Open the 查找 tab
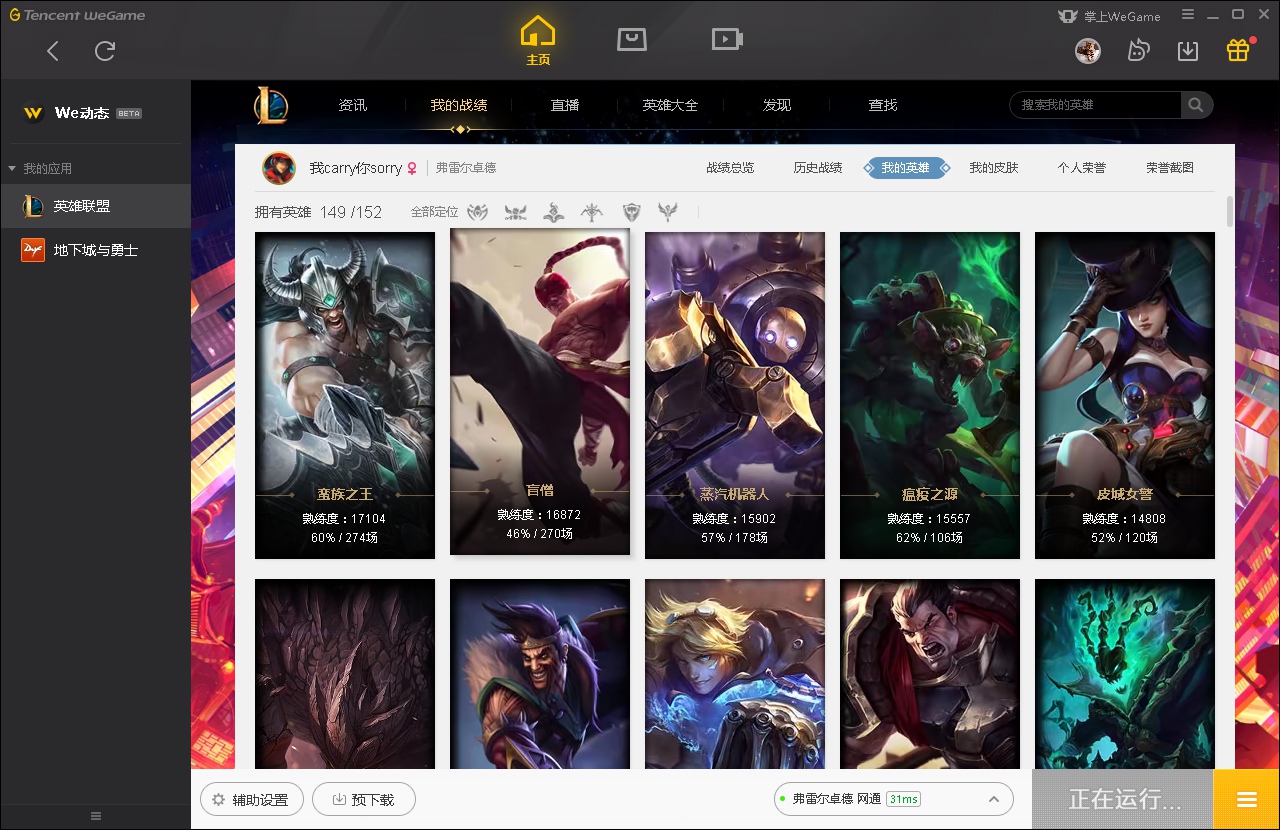 coord(883,105)
